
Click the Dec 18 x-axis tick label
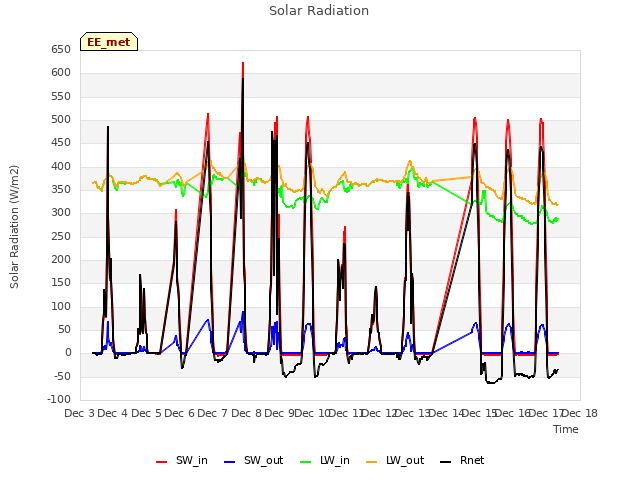(580, 413)
